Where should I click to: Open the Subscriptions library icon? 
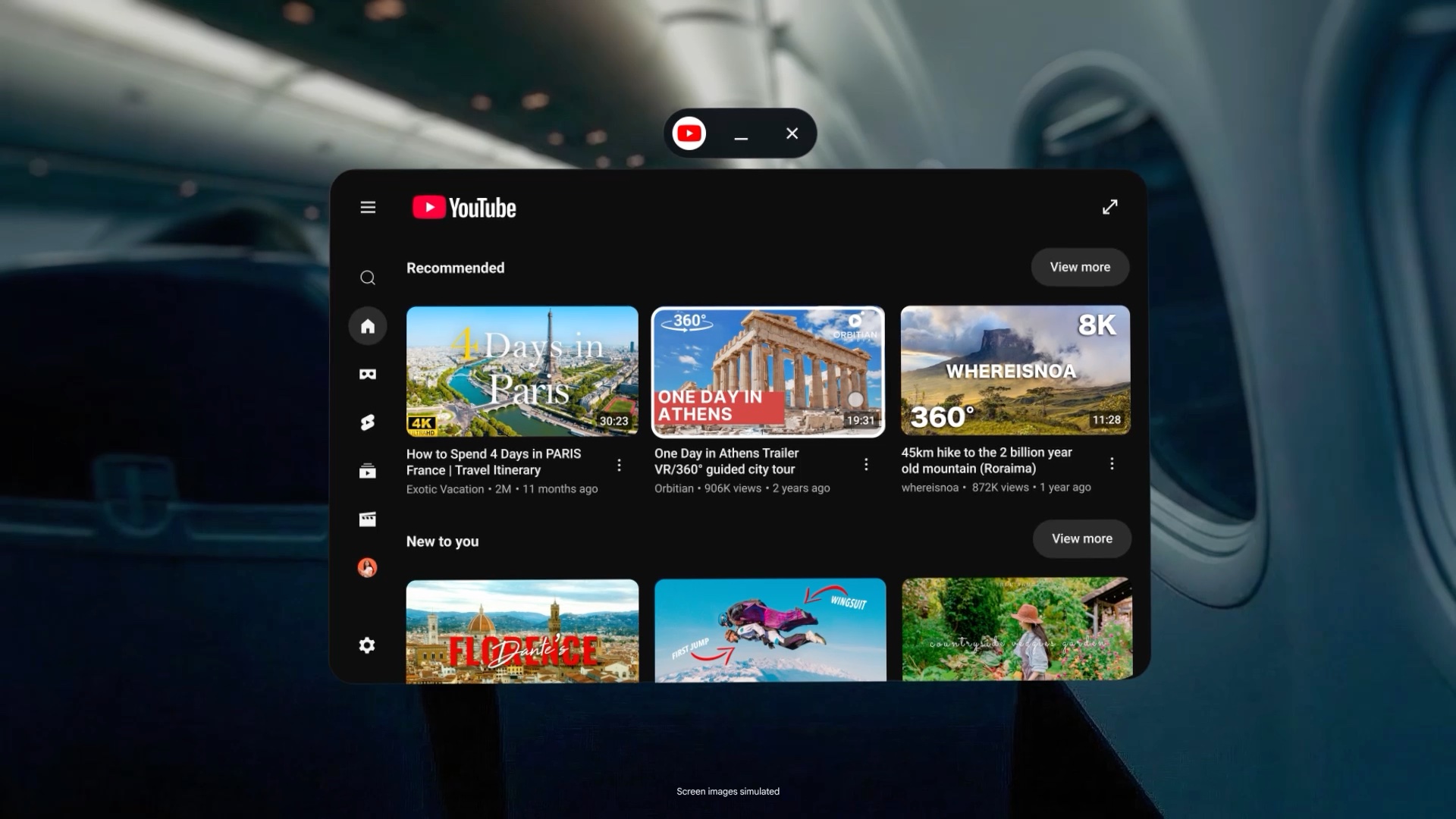point(368,470)
